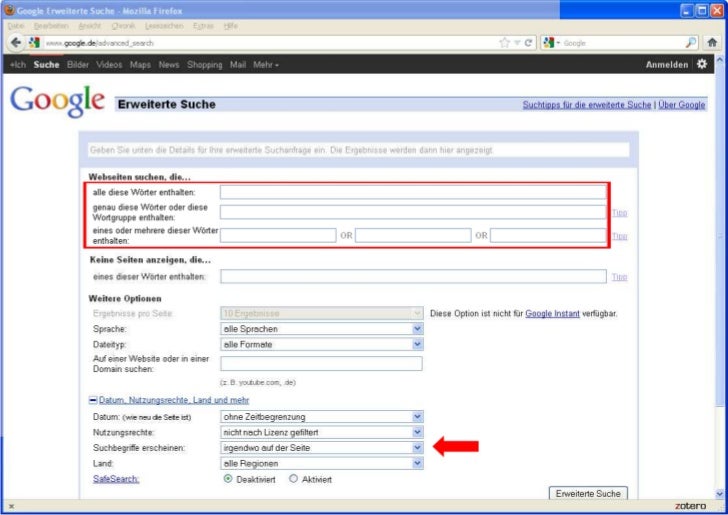Open the Ansicht menu
This screenshot has height=515, width=728.
[x=90, y=26]
